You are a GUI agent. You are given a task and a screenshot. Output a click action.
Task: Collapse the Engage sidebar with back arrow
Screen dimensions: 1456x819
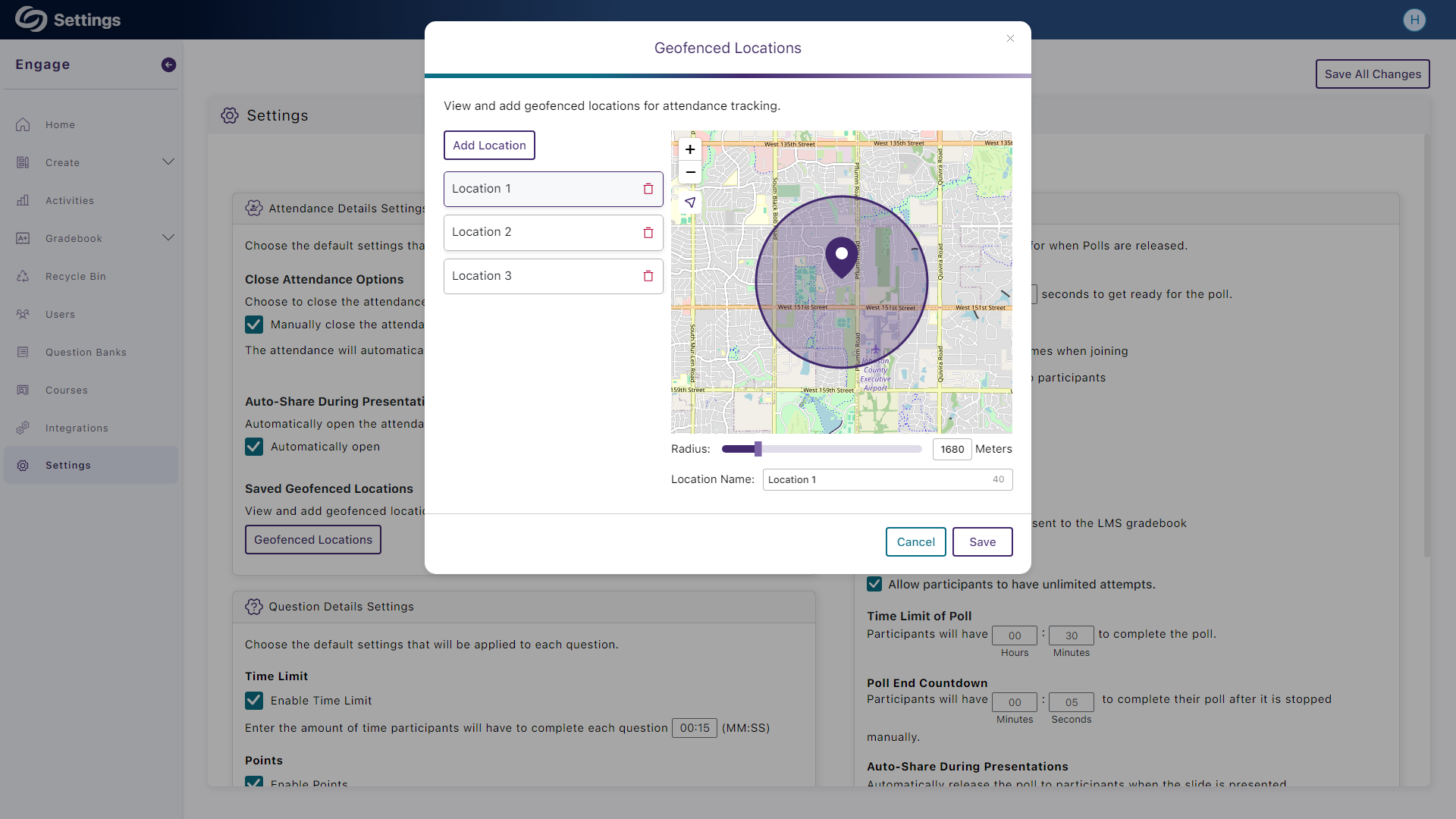point(168,64)
